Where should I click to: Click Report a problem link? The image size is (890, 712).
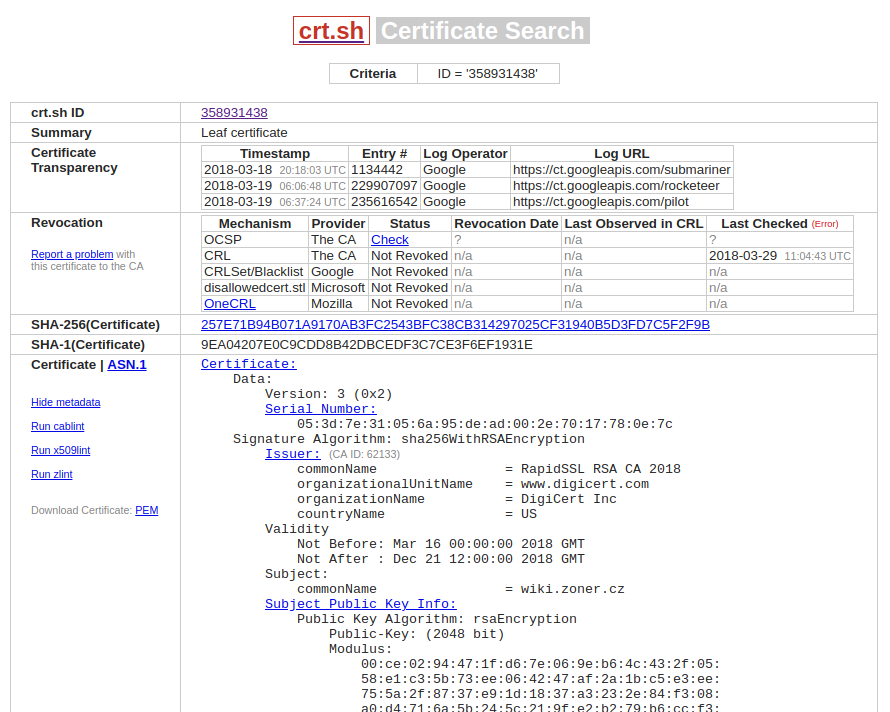[x=72, y=254]
